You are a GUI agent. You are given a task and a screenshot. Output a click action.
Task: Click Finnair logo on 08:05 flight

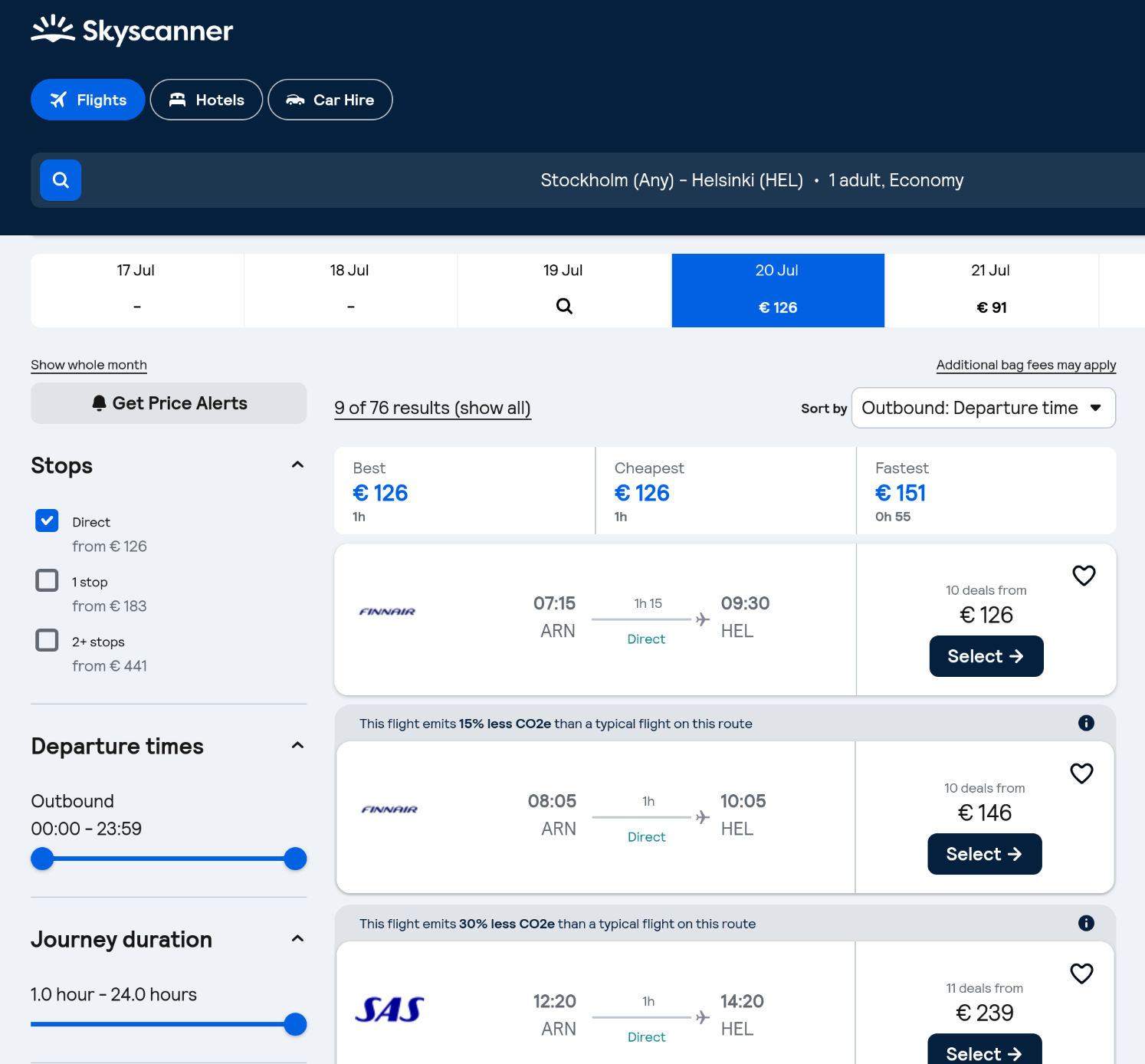(389, 809)
